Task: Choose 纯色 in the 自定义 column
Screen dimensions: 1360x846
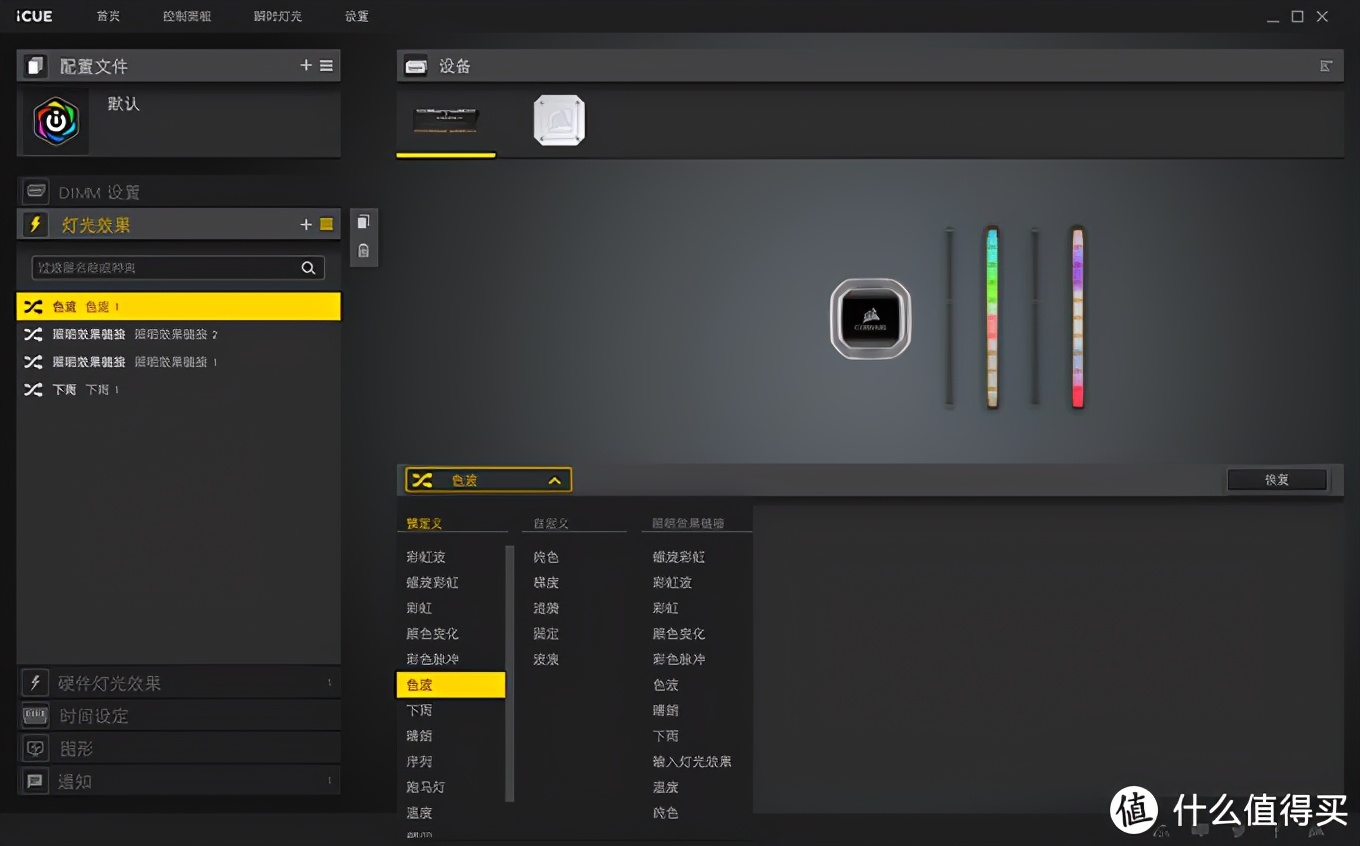Action: click(x=546, y=557)
